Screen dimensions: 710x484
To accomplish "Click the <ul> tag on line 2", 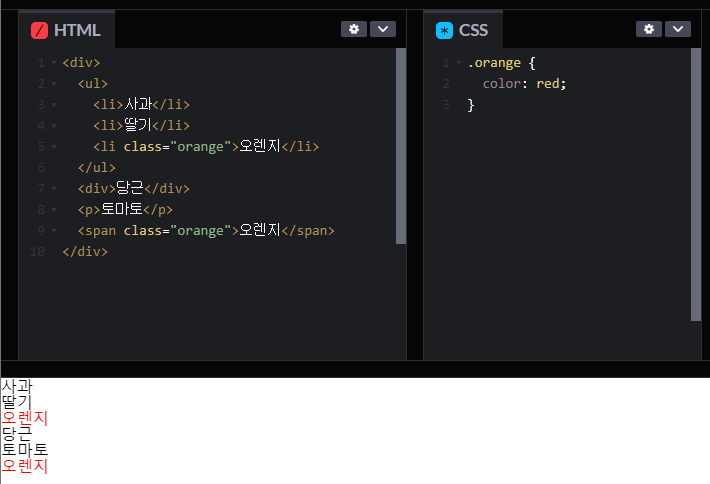I will [x=93, y=84].
